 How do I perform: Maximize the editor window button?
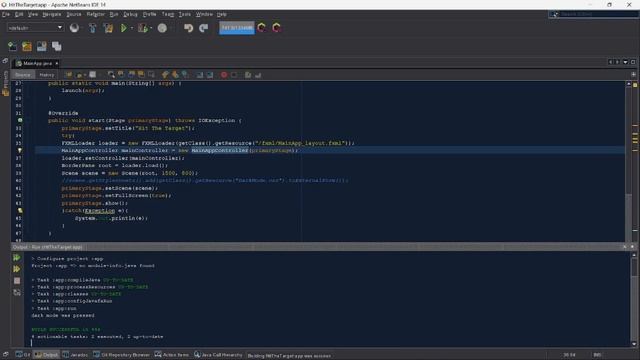tap(633, 62)
